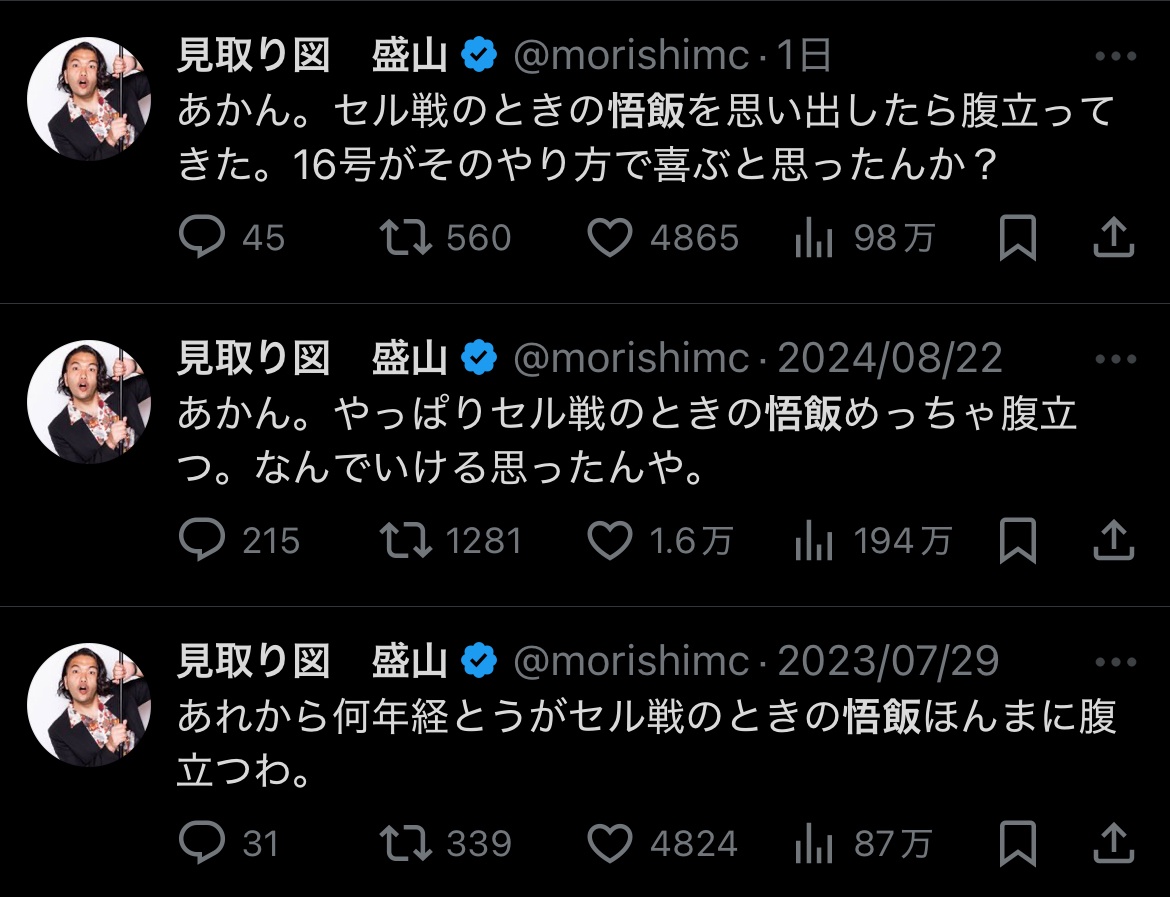
Task: Share the tweet posted 1日 ago
Action: pyautogui.click(x=1113, y=238)
